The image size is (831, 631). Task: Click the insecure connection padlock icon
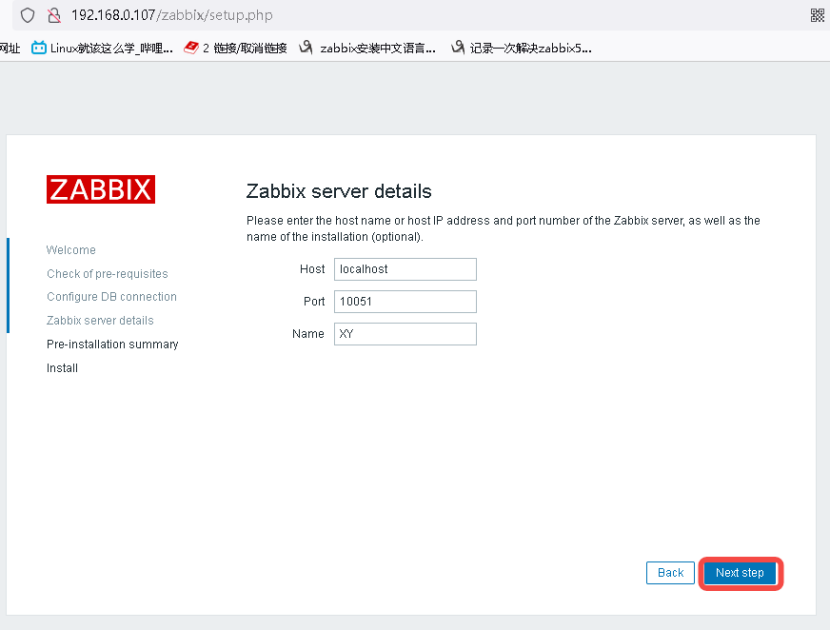[x=54, y=15]
